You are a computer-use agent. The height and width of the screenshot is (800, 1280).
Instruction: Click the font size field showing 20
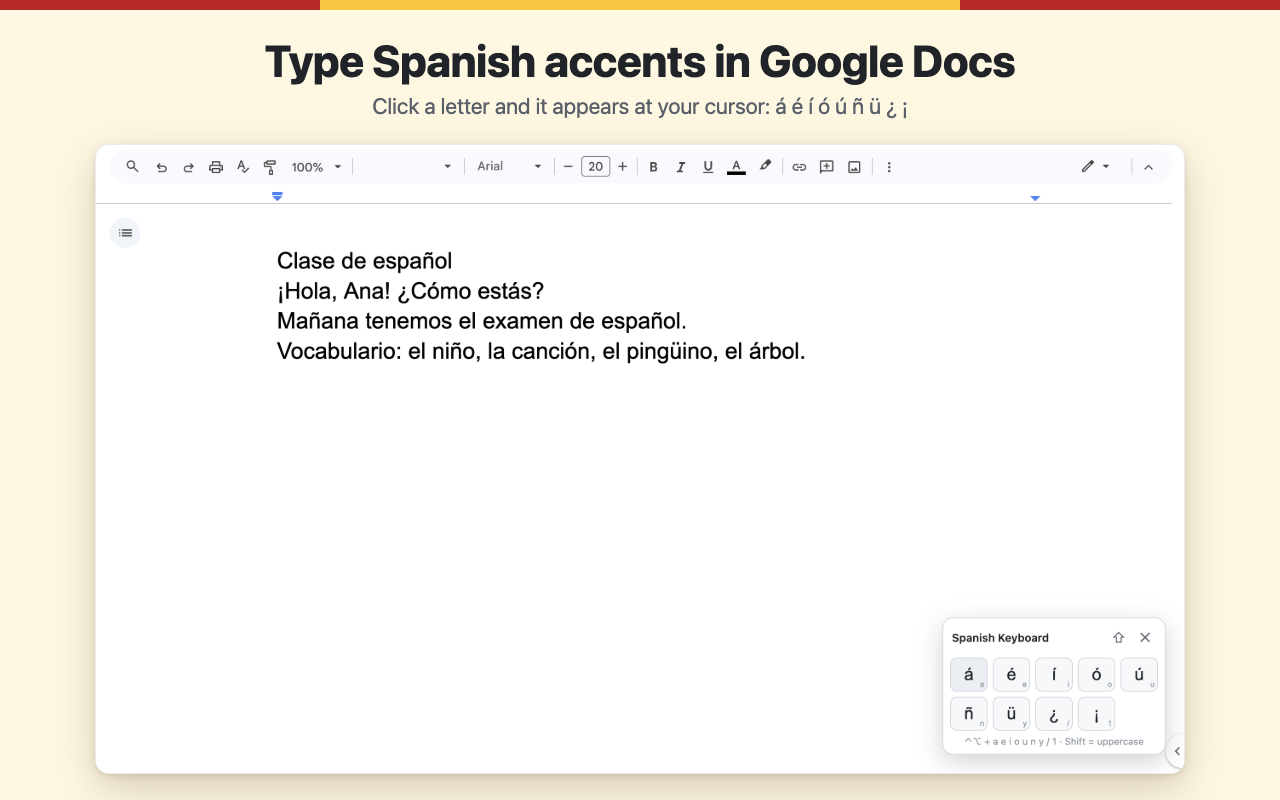pyautogui.click(x=595, y=167)
